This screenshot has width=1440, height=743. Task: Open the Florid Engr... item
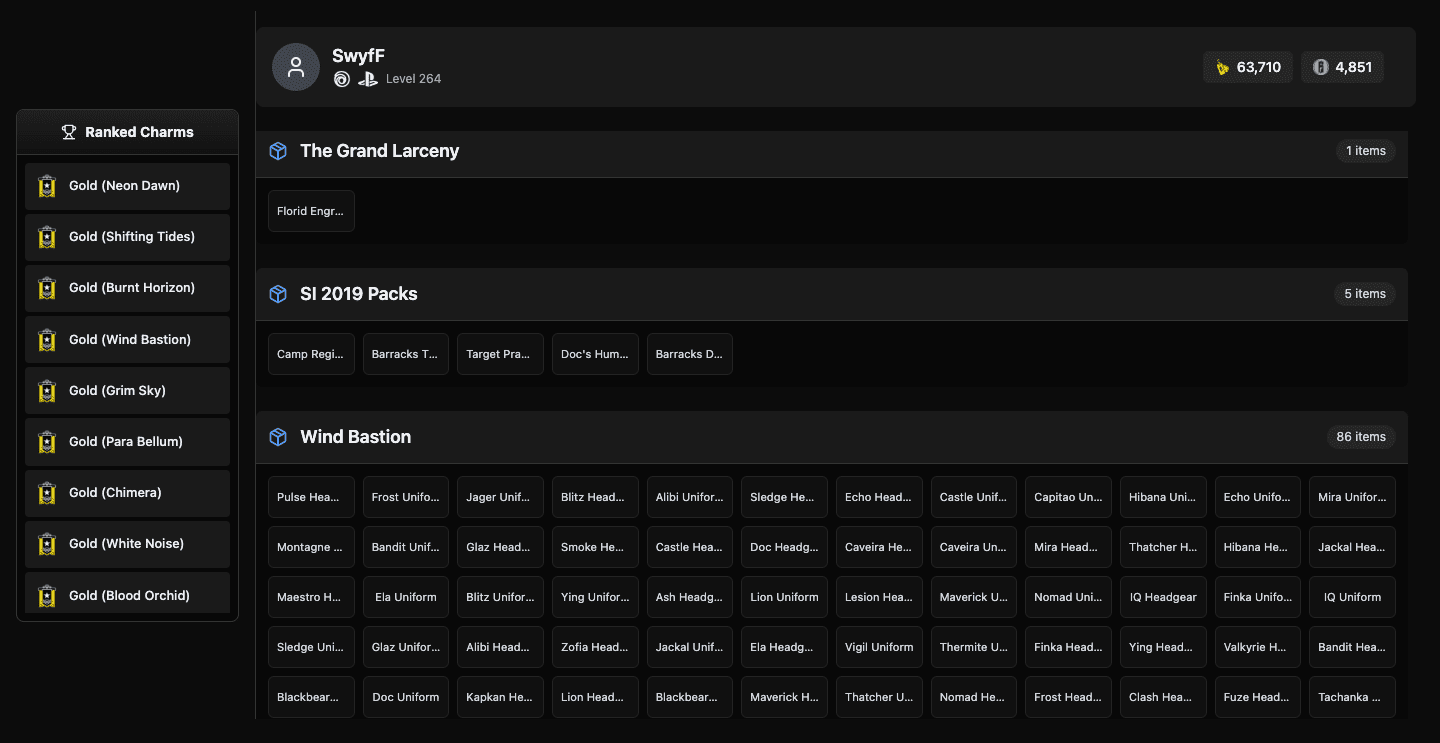[311, 211]
